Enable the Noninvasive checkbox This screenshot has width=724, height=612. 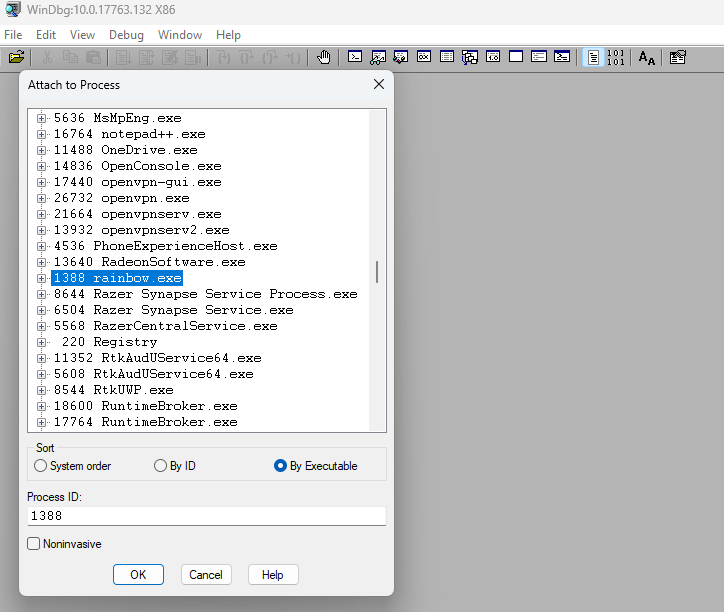[33, 544]
